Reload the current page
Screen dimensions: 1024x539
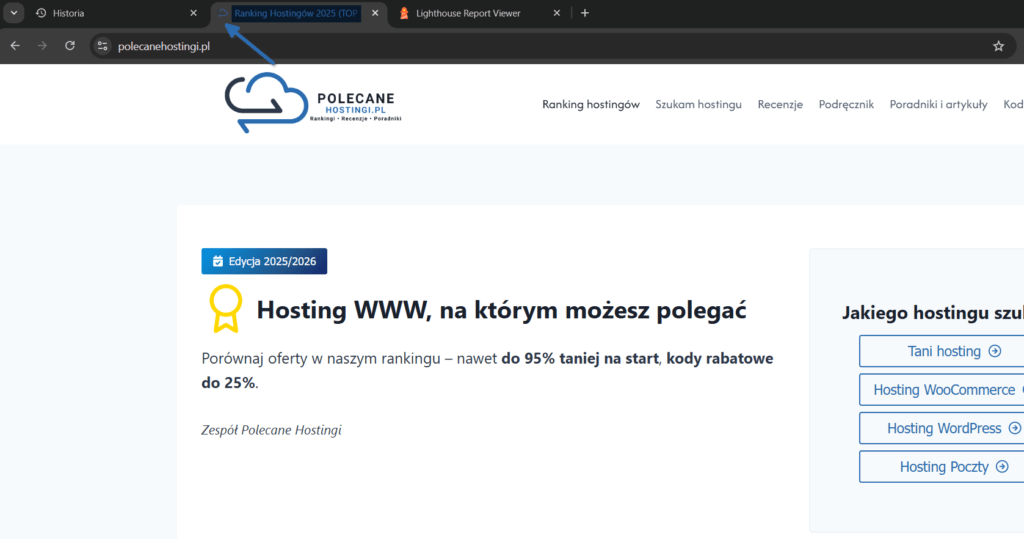click(70, 46)
